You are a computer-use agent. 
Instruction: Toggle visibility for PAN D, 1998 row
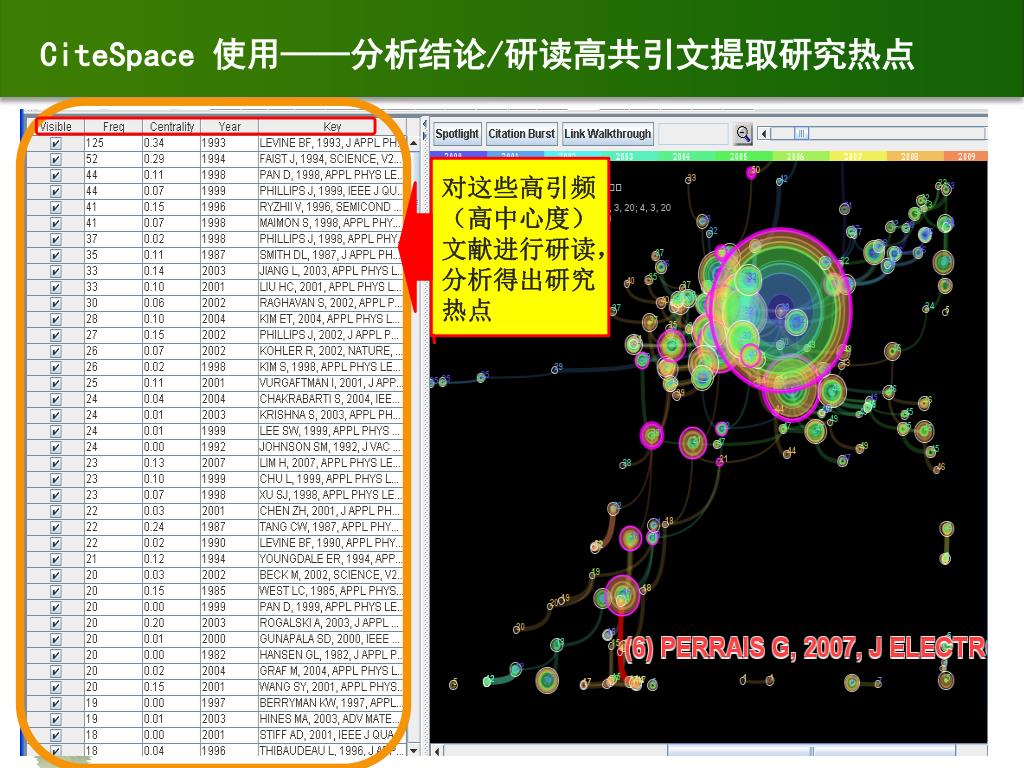(56, 175)
